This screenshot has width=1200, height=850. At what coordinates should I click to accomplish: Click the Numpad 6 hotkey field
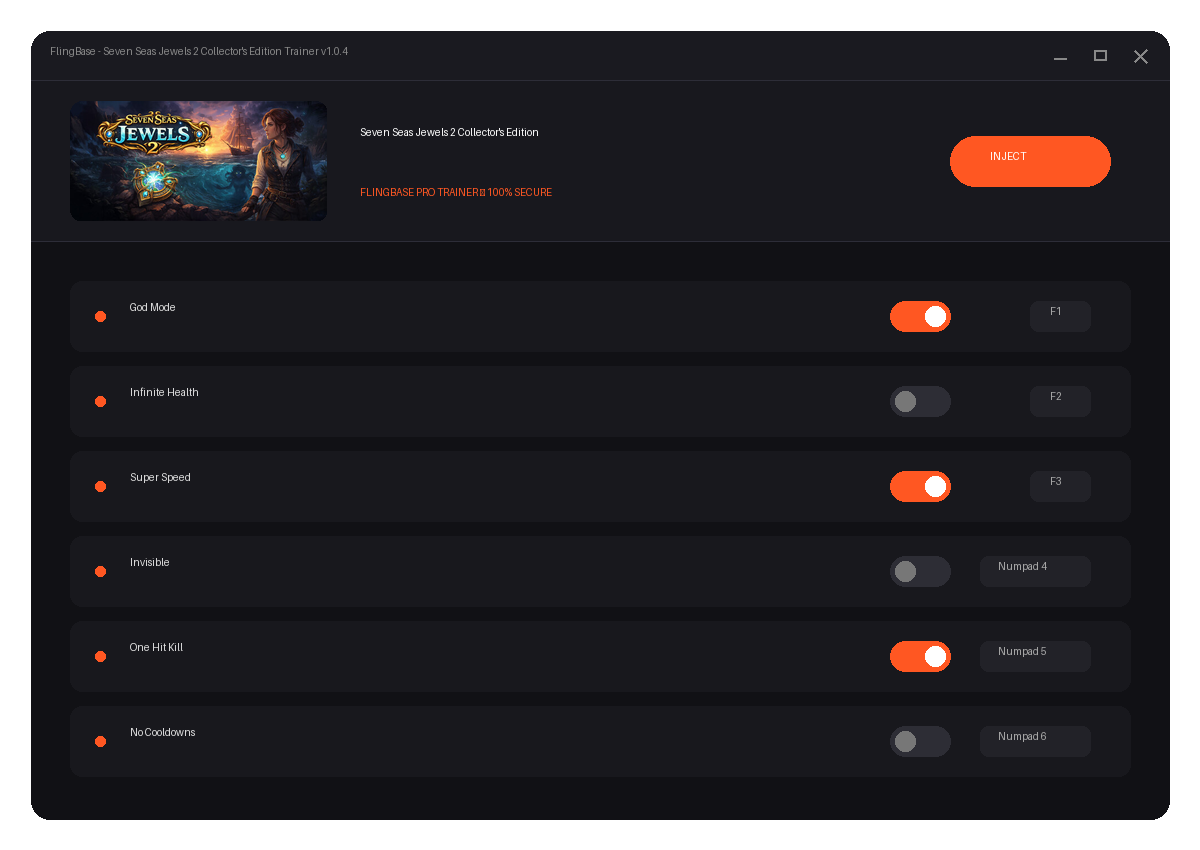tap(1035, 741)
